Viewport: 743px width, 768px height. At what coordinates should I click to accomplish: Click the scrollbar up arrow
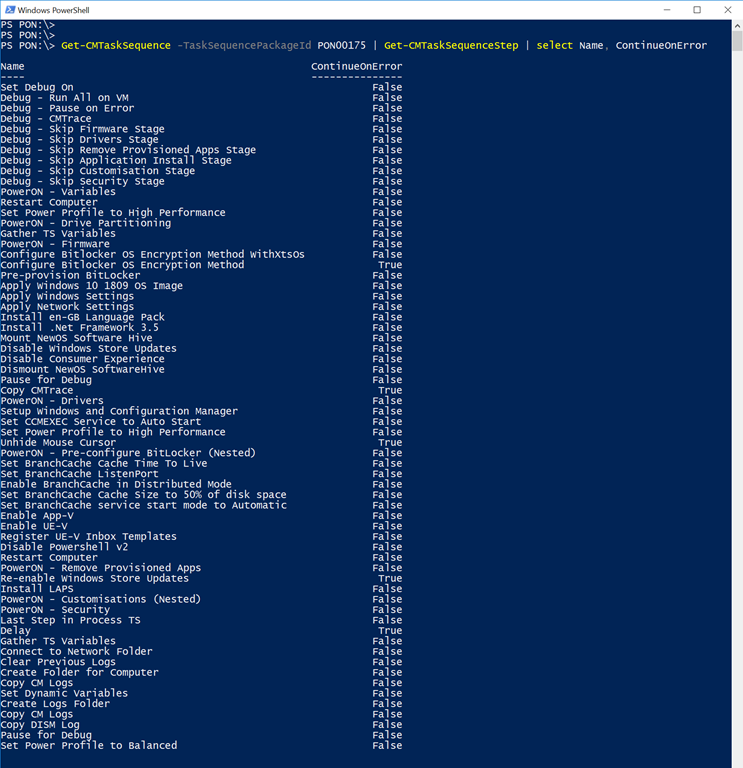coord(736,27)
